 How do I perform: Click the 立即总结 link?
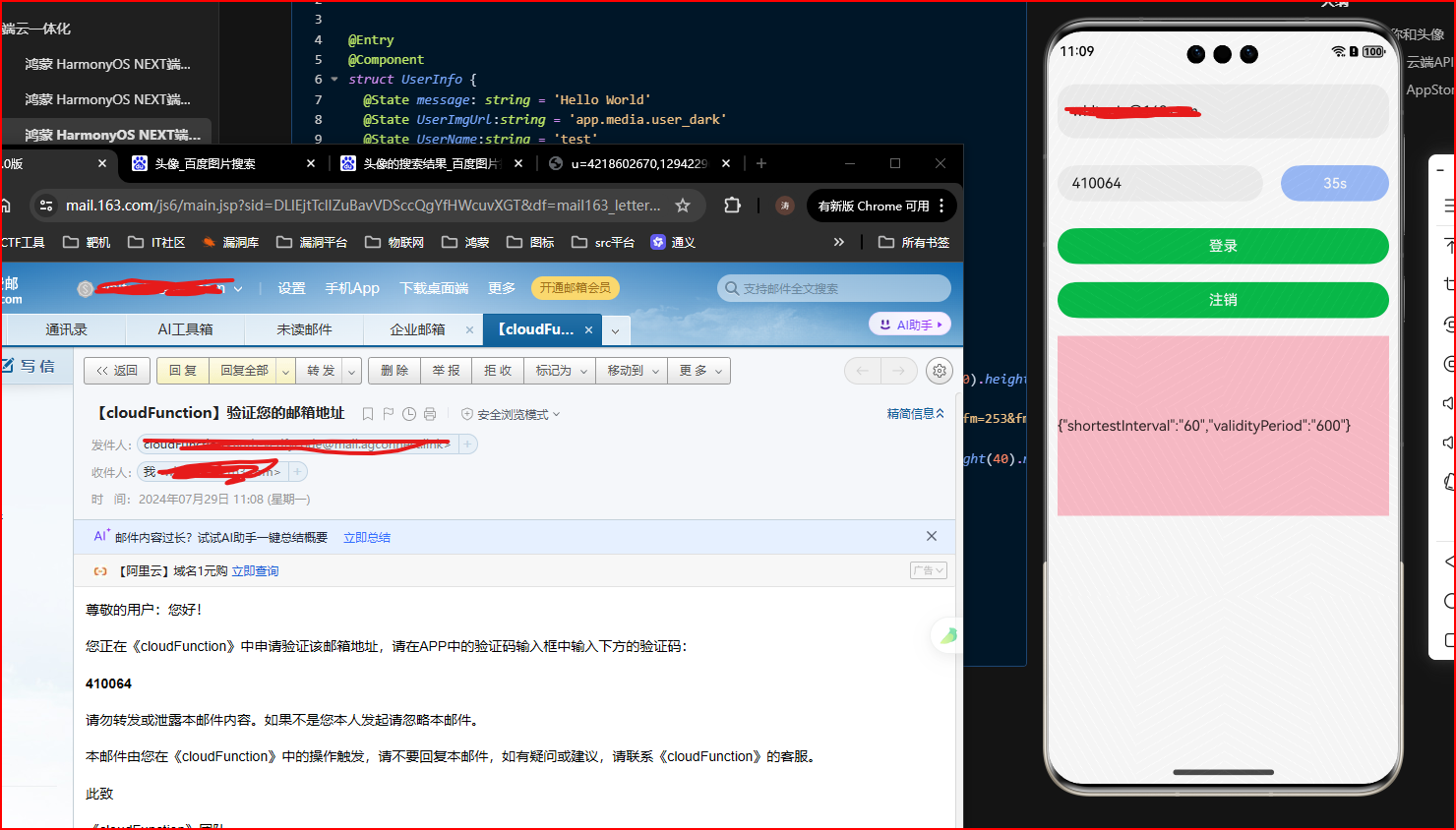click(x=367, y=537)
